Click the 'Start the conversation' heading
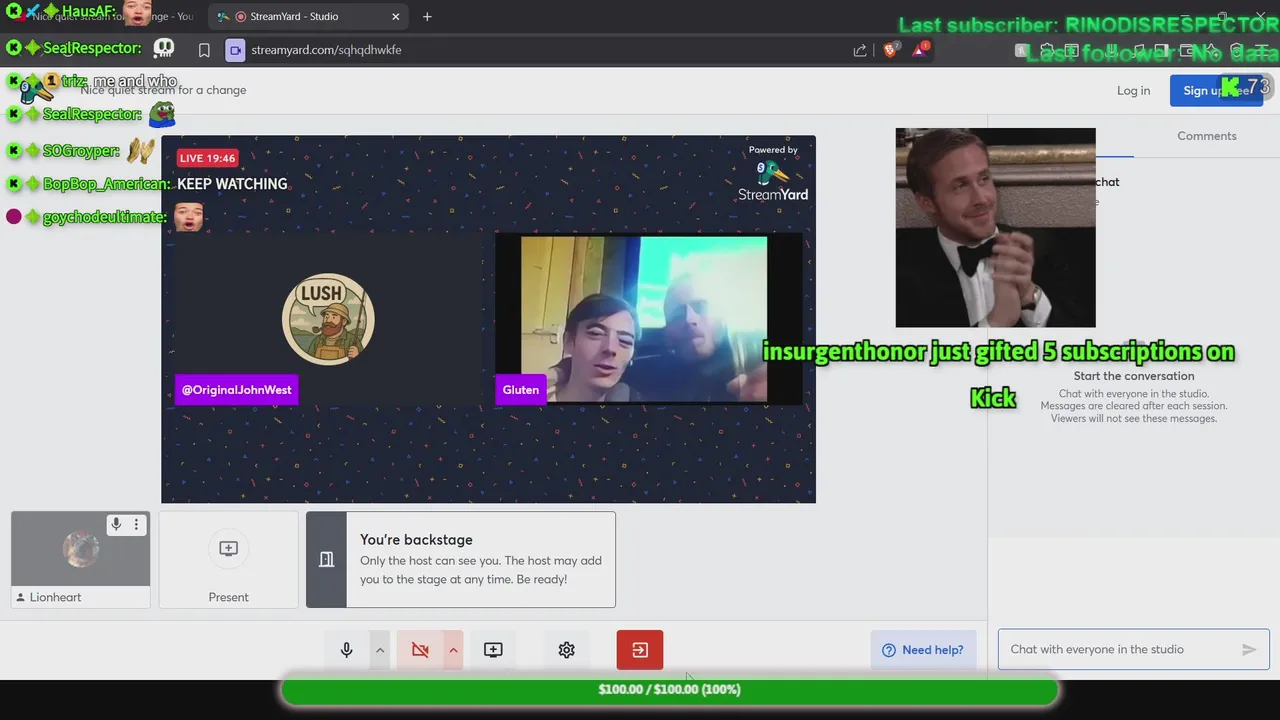 click(x=1134, y=376)
